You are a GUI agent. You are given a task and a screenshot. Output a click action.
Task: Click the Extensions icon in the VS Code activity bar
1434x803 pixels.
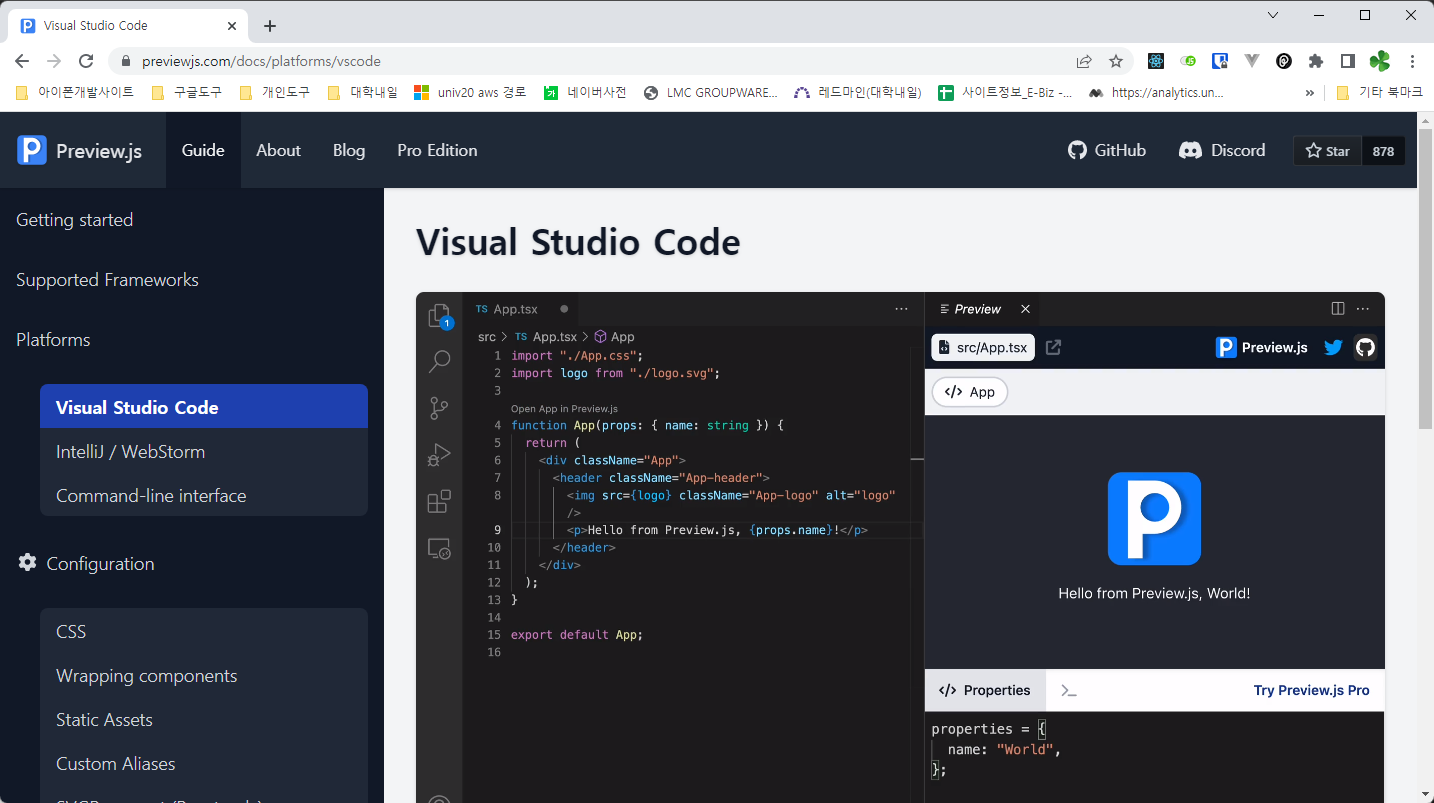pos(439,501)
